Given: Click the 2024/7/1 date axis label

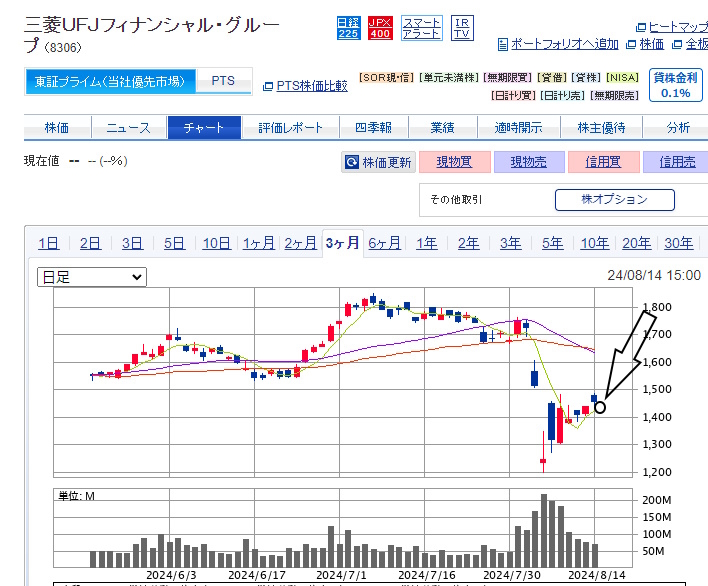Looking at the screenshot, I should [x=341, y=575].
